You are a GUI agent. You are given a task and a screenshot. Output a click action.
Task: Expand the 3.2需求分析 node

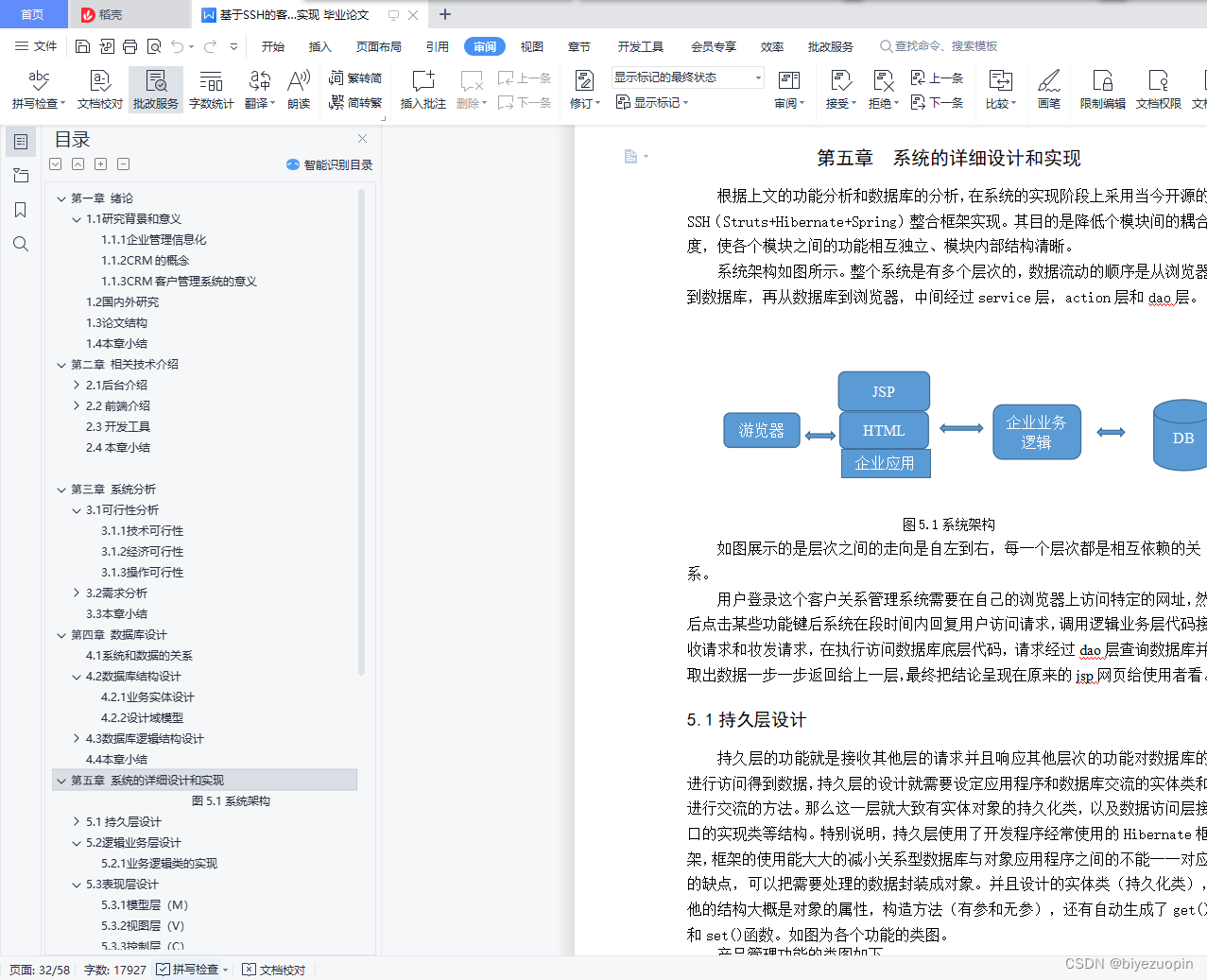tap(77, 593)
